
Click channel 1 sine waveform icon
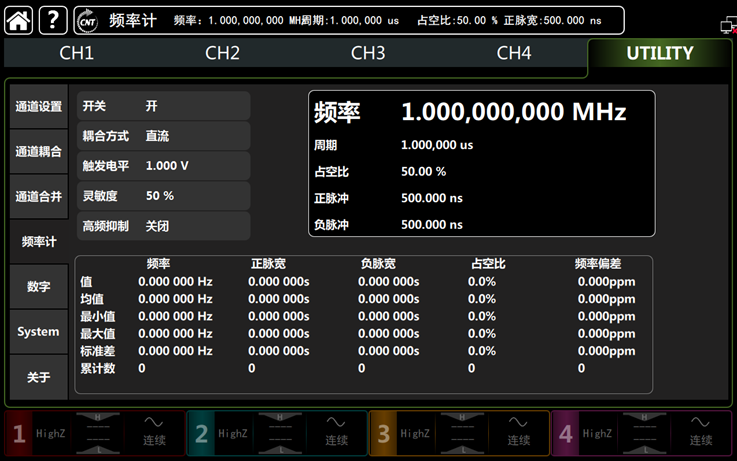coord(153,423)
